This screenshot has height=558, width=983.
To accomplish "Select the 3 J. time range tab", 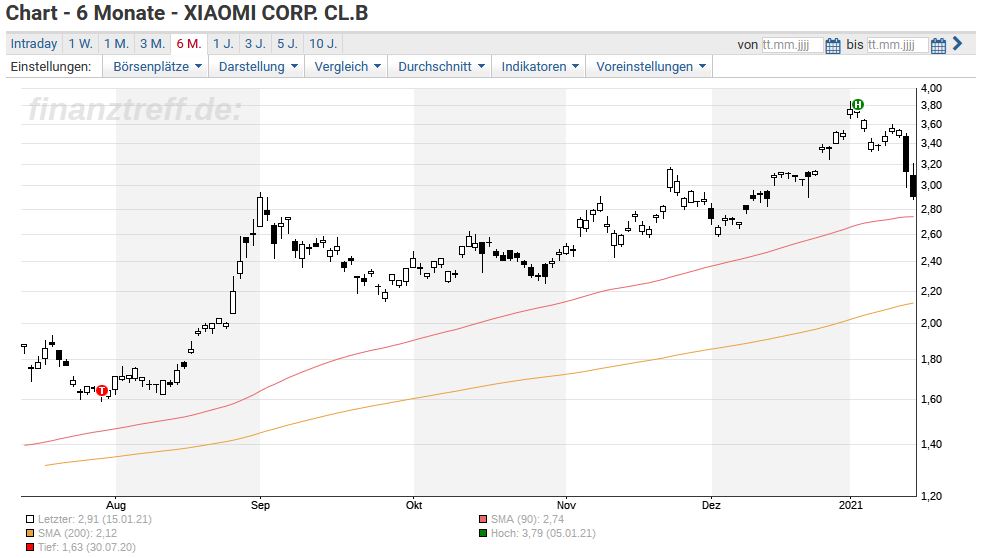I will [x=255, y=44].
